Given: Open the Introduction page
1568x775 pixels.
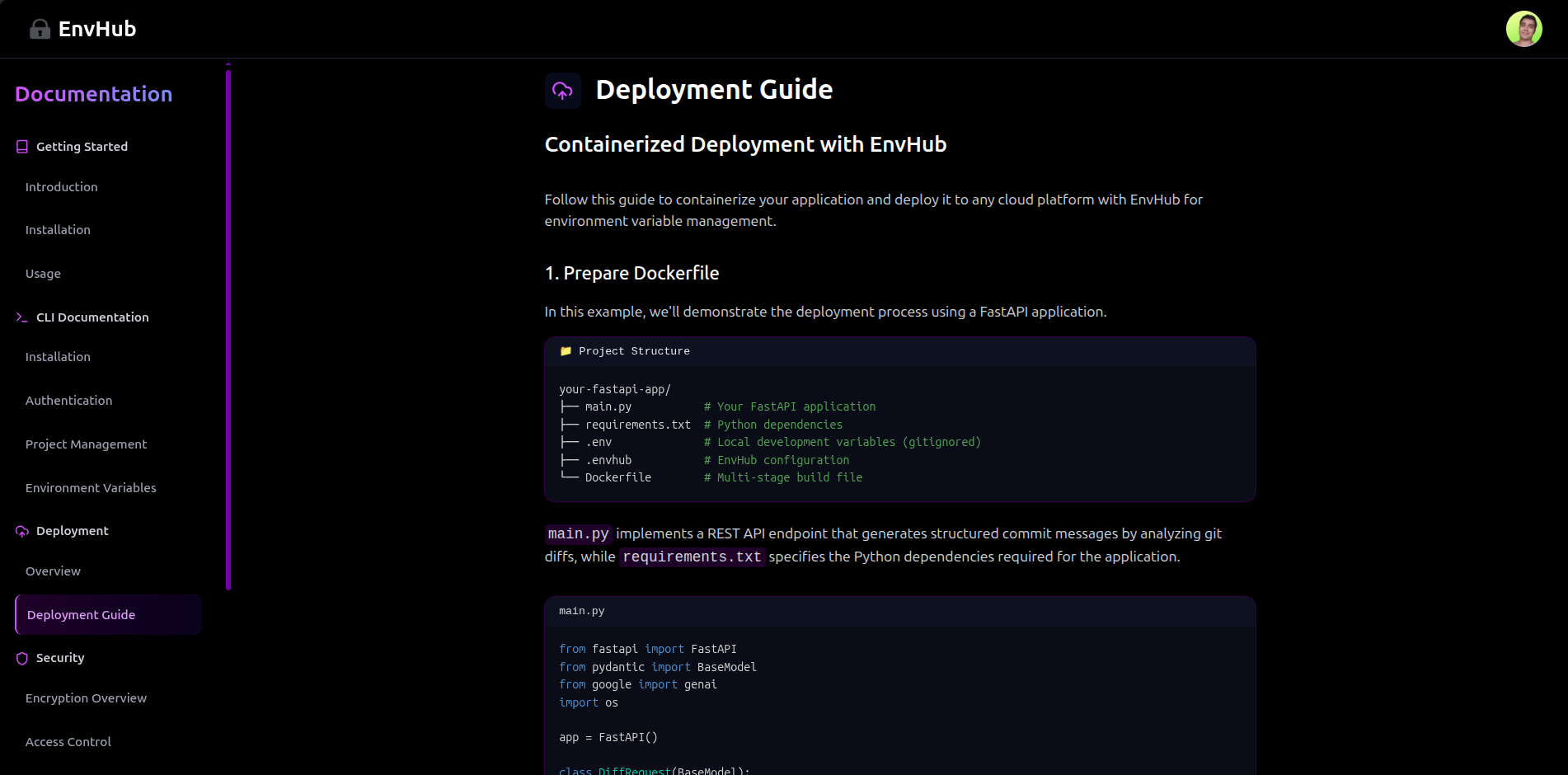Looking at the screenshot, I should (62, 187).
